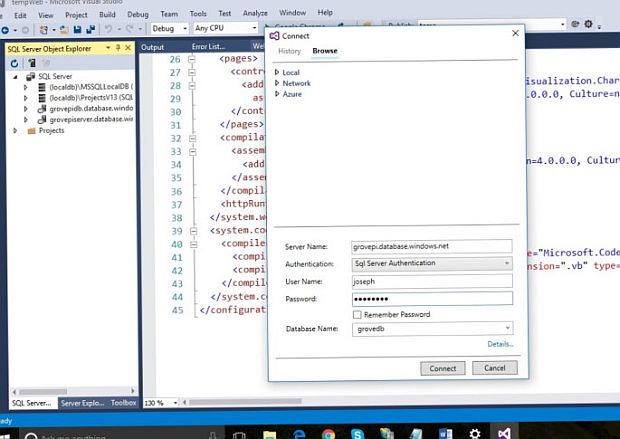Open the Build menu
The height and width of the screenshot is (439, 620).
coord(107,15)
